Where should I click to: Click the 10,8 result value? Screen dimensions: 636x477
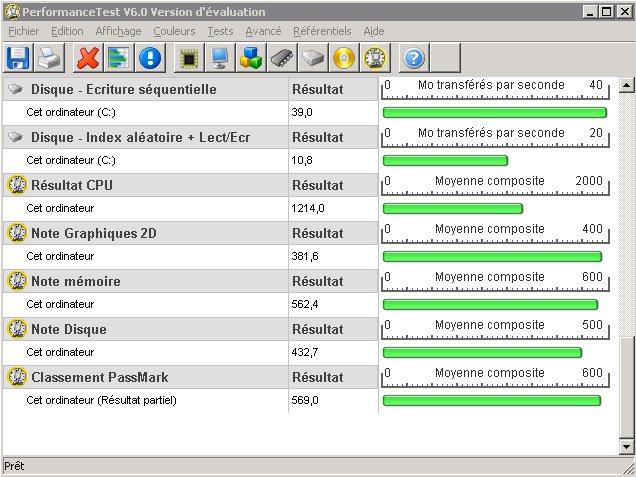[302, 160]
